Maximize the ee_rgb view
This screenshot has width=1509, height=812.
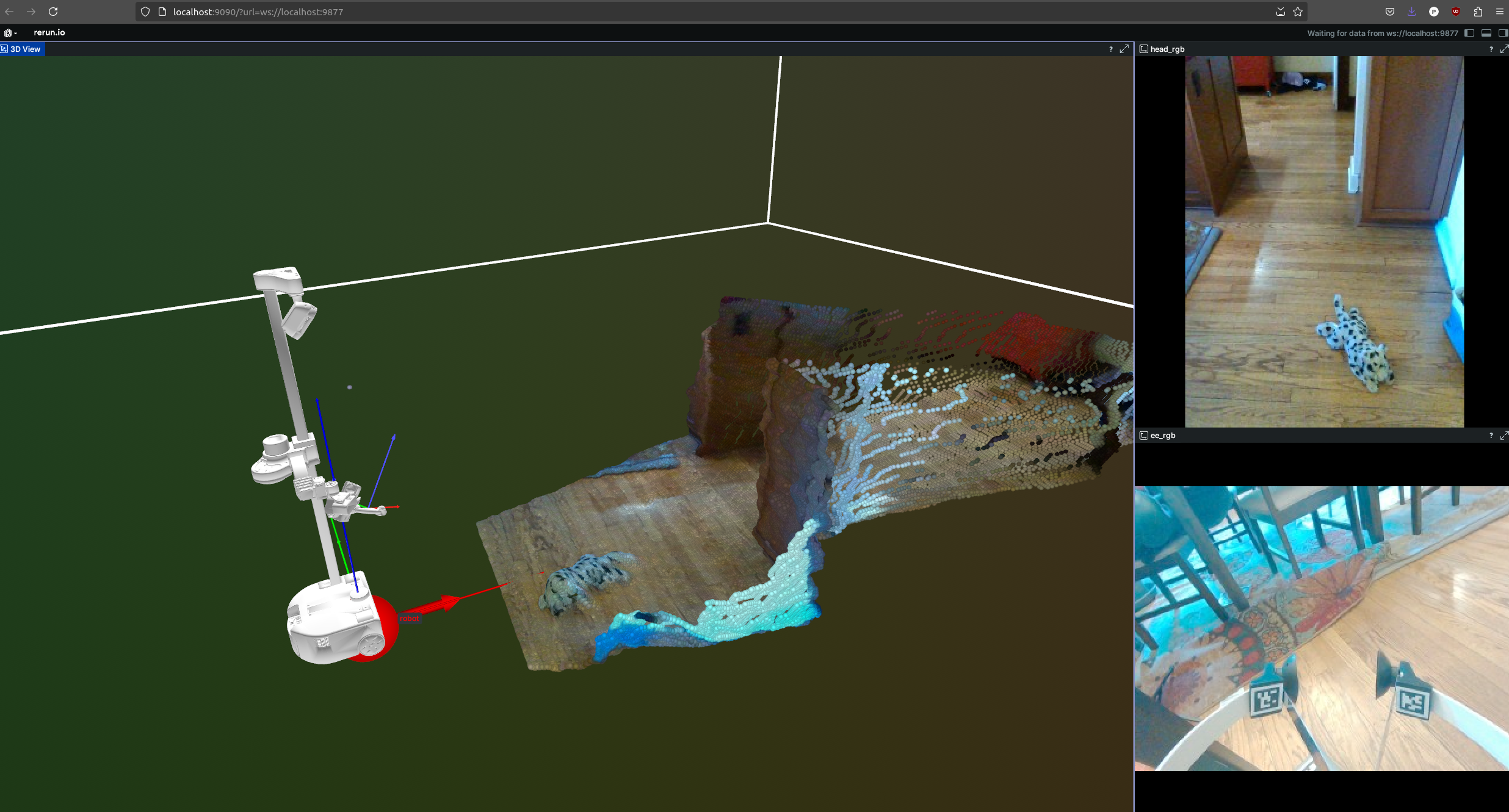coord(1504,436)
